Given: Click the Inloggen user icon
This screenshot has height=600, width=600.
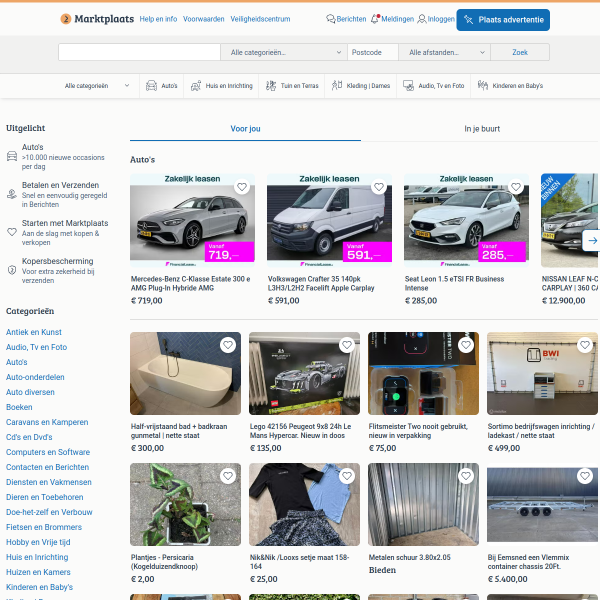Looking at the screenshot, I should point(421,19).
